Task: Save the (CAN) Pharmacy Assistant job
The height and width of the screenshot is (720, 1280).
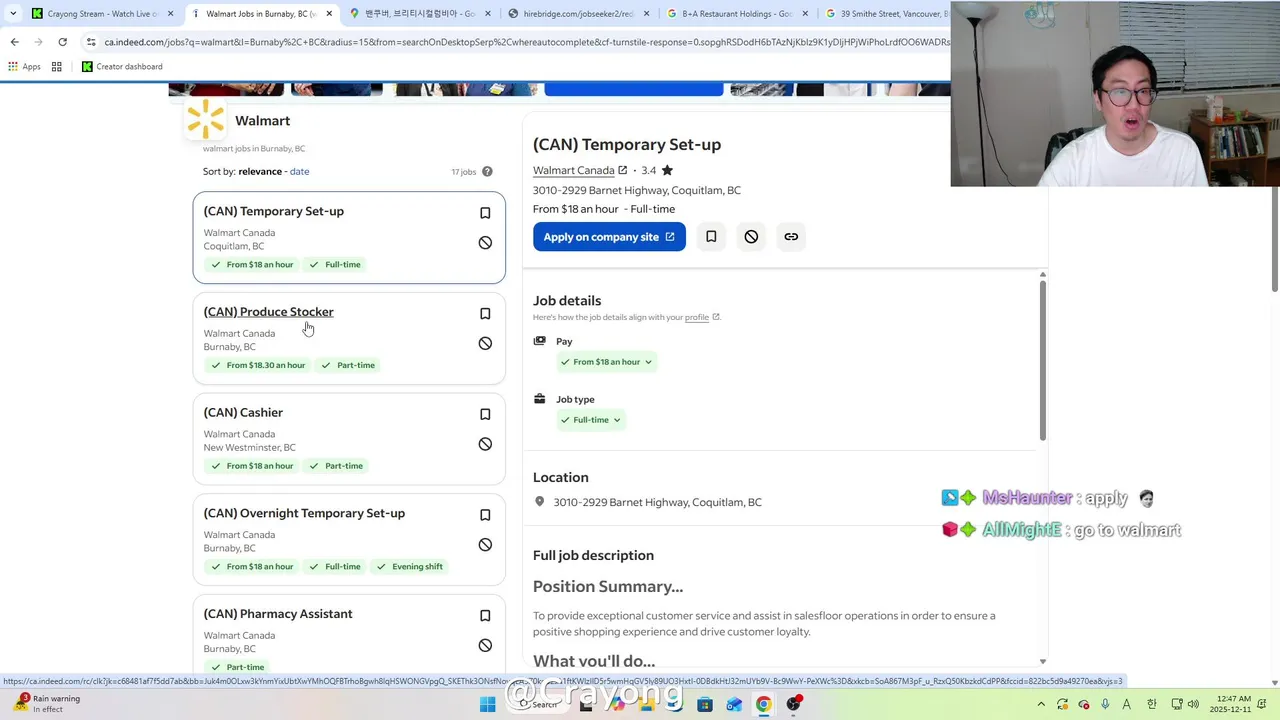Action: (485, 616)
